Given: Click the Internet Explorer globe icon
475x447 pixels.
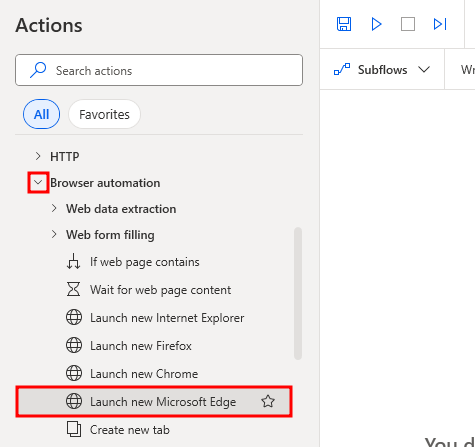Looking at the screenshot, I should pos(74,317).
